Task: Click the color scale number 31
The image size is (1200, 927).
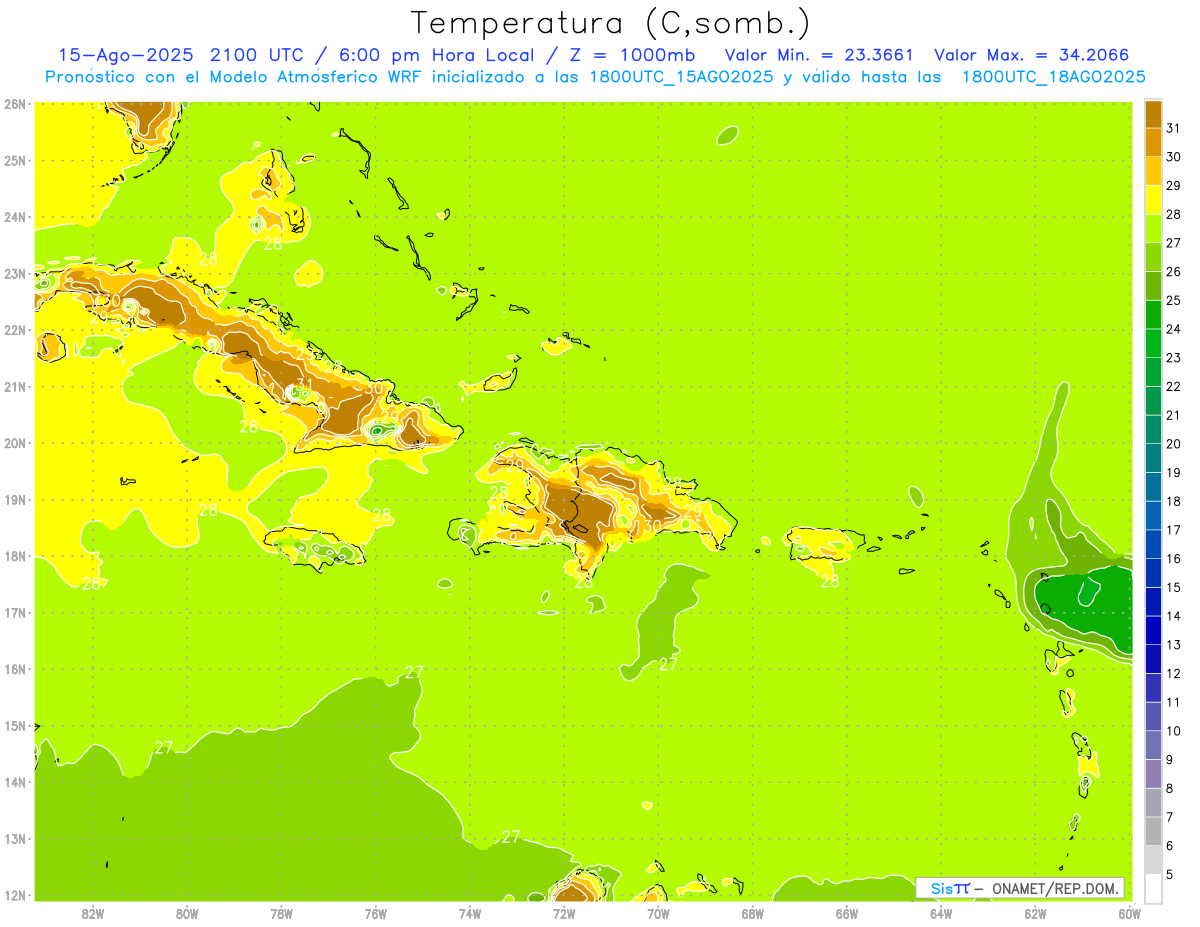Action: [x=1173, y=128]
